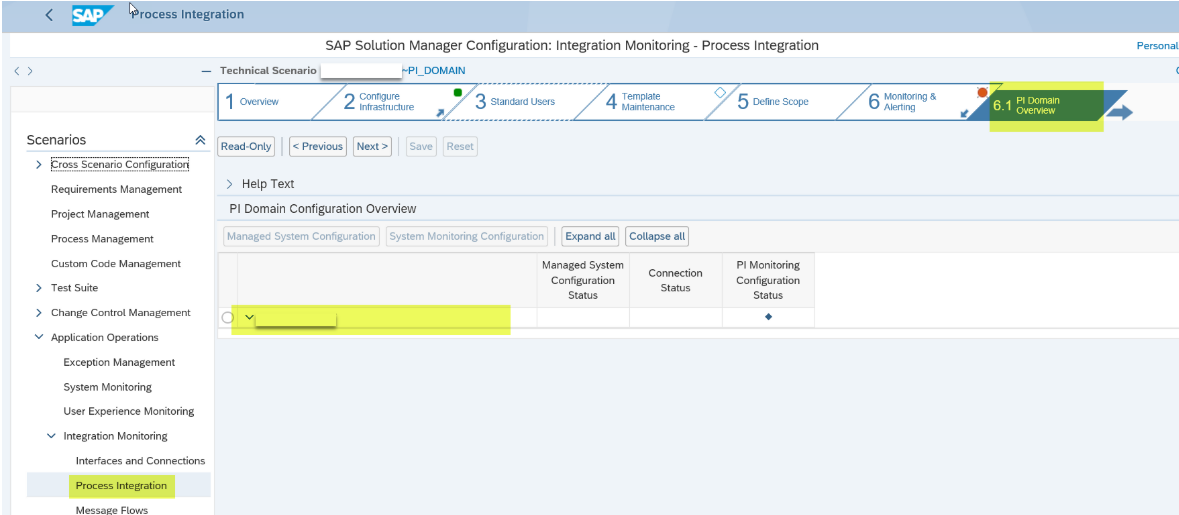Click System Monitoring Configuration button

click(467, 236)
